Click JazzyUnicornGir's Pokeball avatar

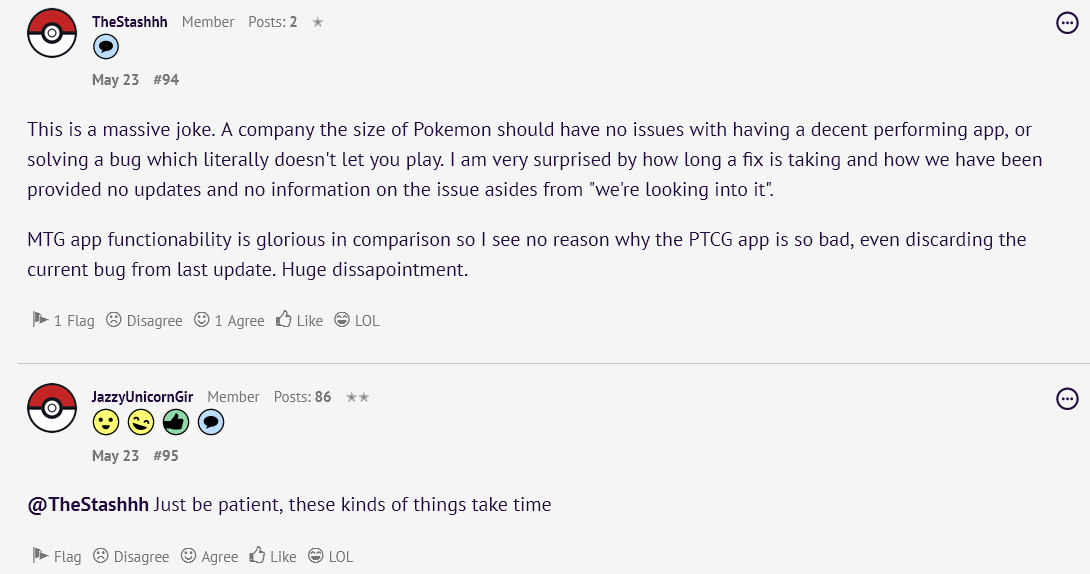pyautogui.click(x=51, y=408)
